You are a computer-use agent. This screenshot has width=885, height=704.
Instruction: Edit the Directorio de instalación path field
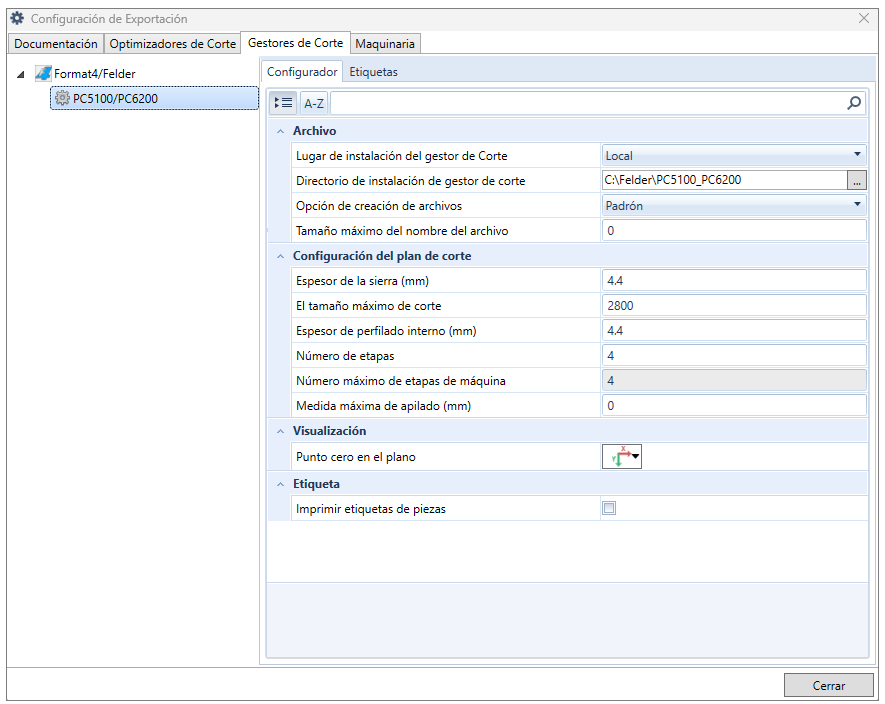tap(725, 180)
